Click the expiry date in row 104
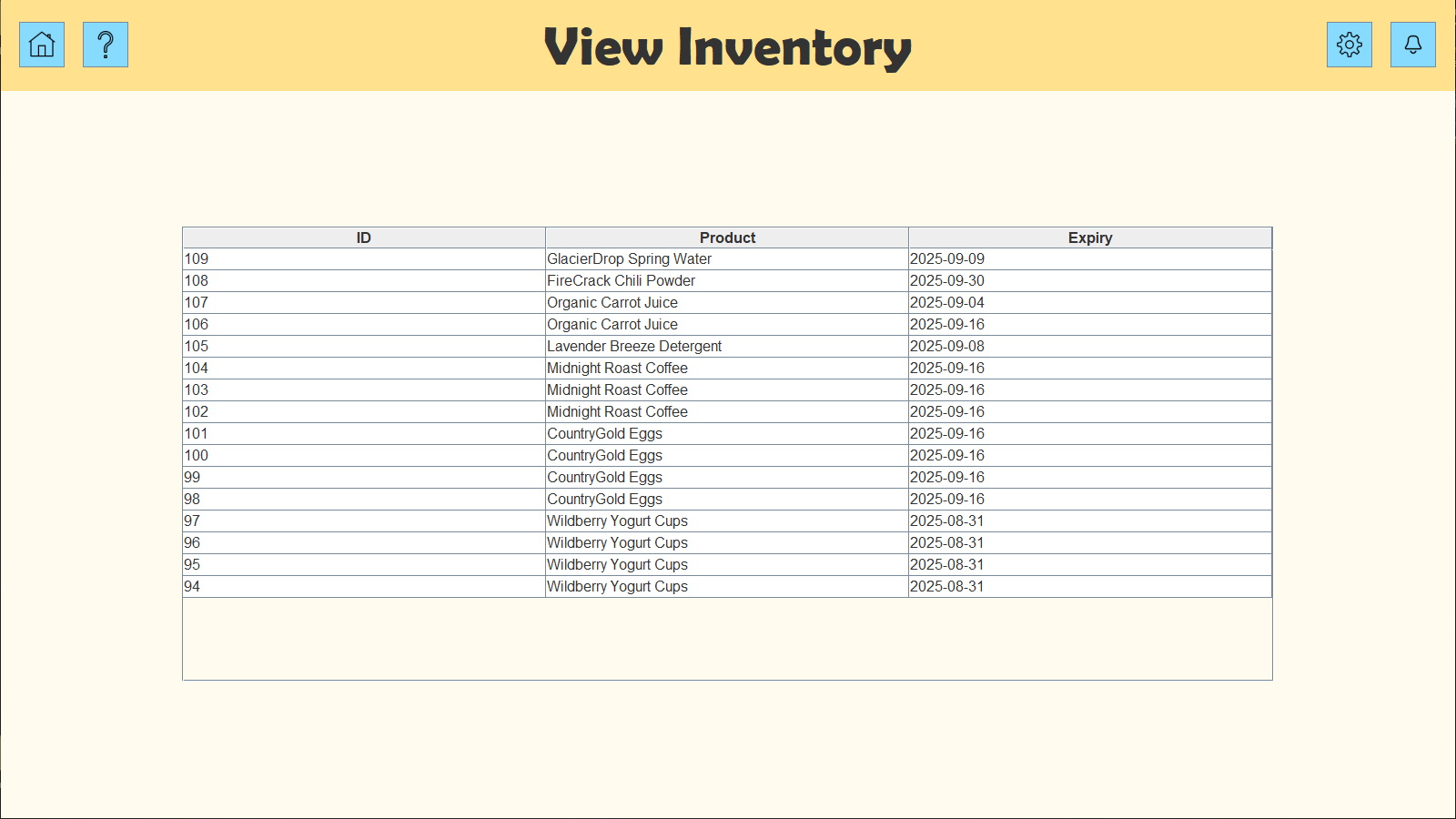The width and height of the screenshot is (1456, 819). pyautogui.click(x=1090, y=369)
